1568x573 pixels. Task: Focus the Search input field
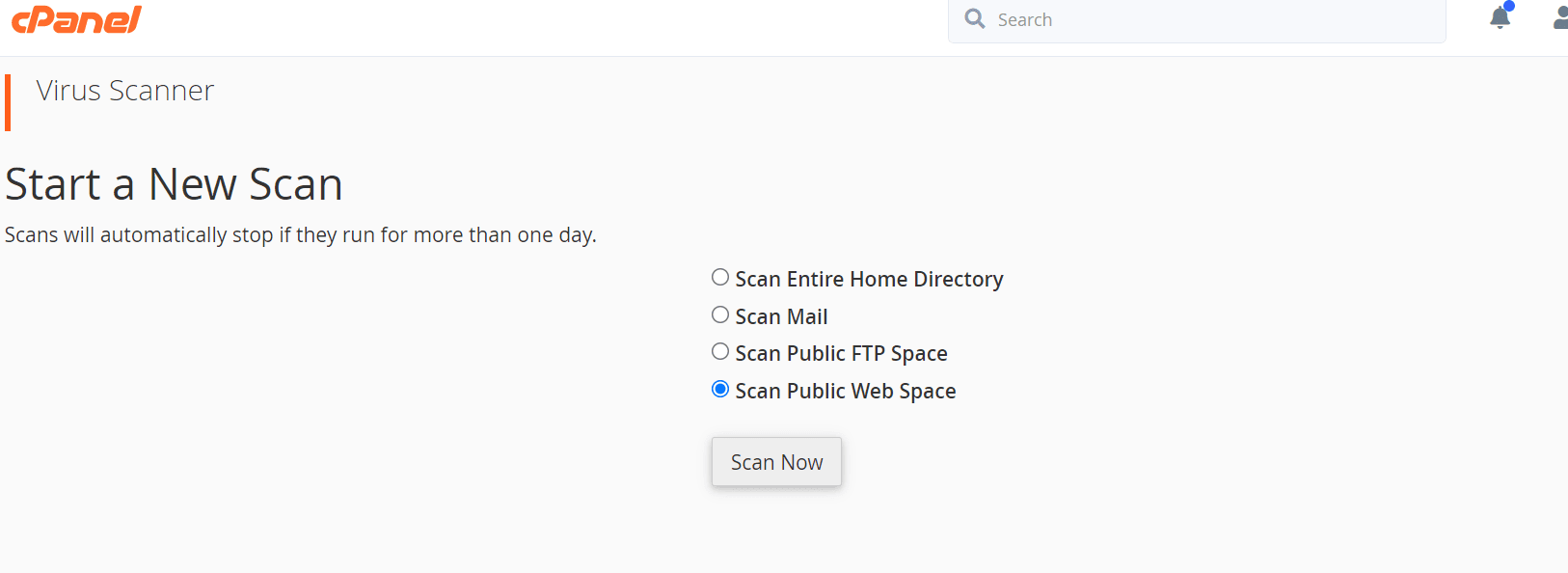(x=1197, y=20)
